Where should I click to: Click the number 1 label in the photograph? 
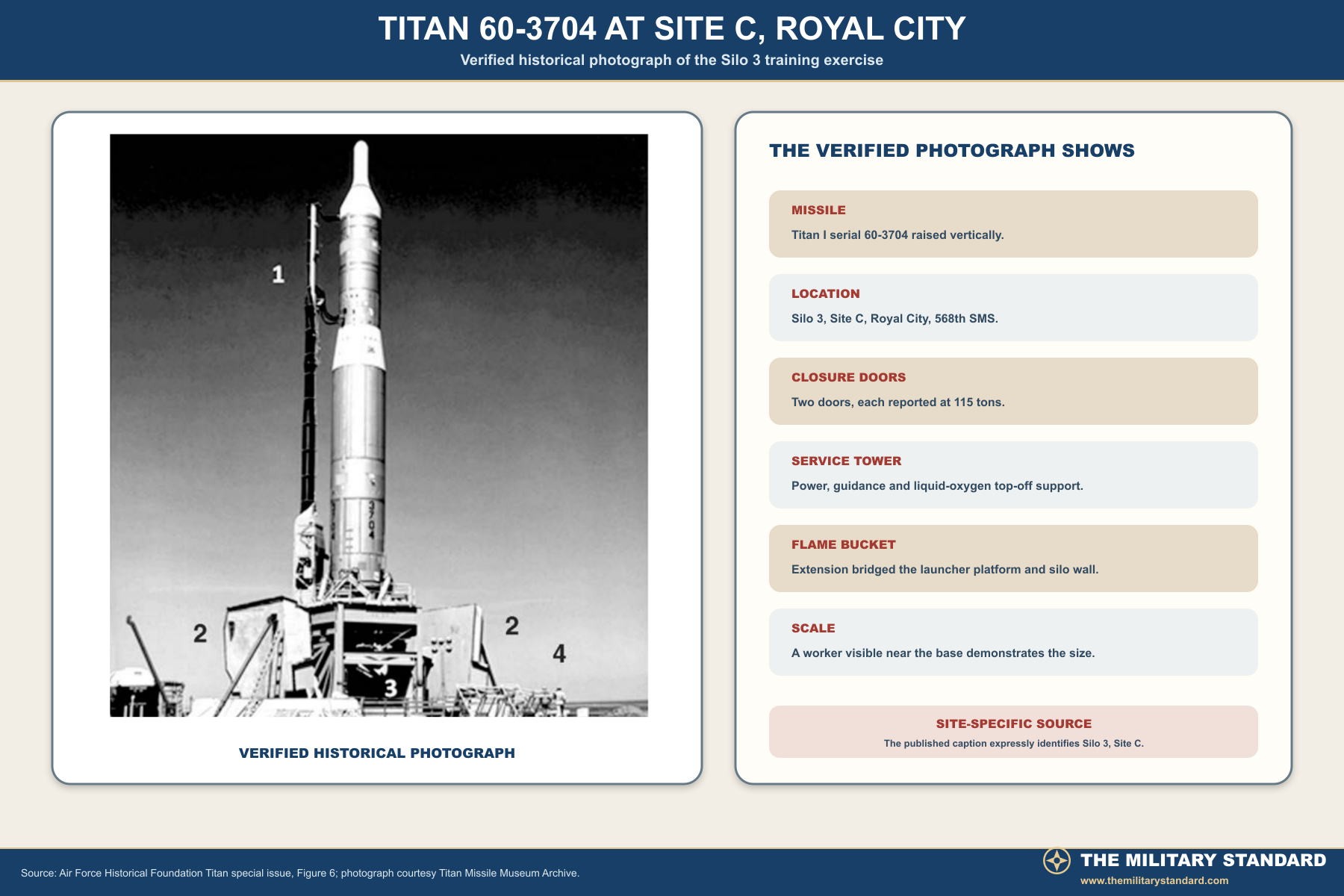point(278,275)
